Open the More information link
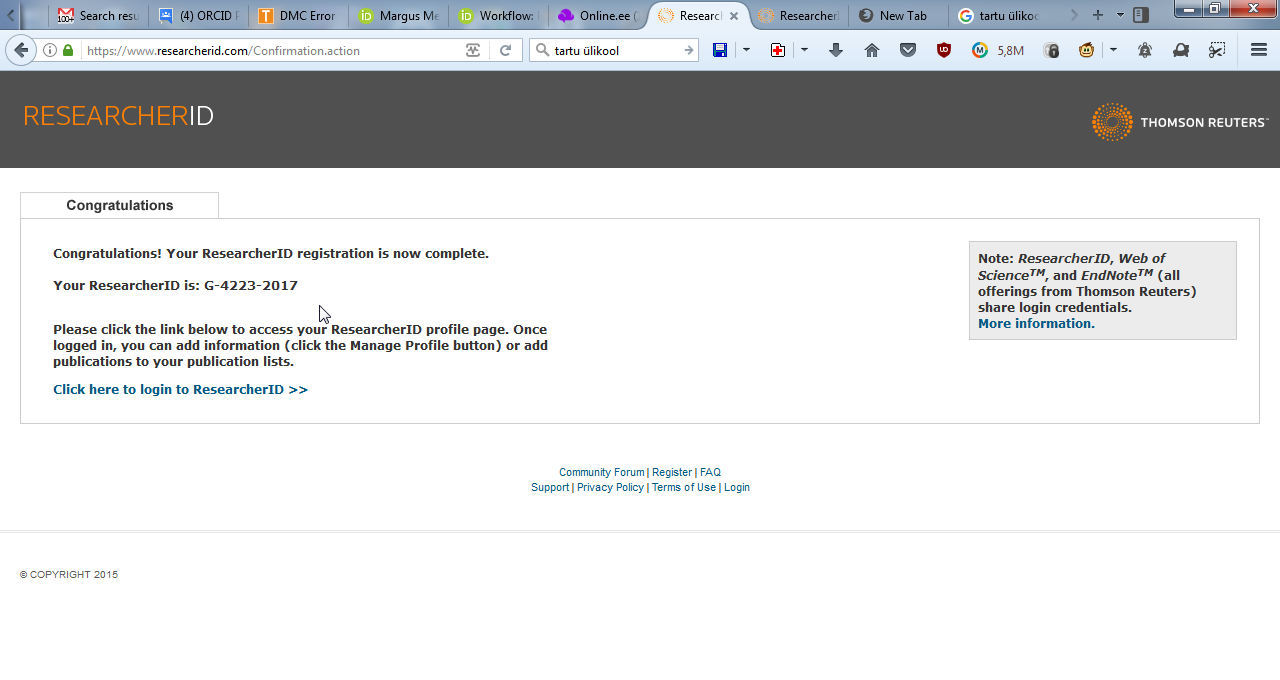1280x680 pixels. pyautogui.click(x=1036, y=324)
